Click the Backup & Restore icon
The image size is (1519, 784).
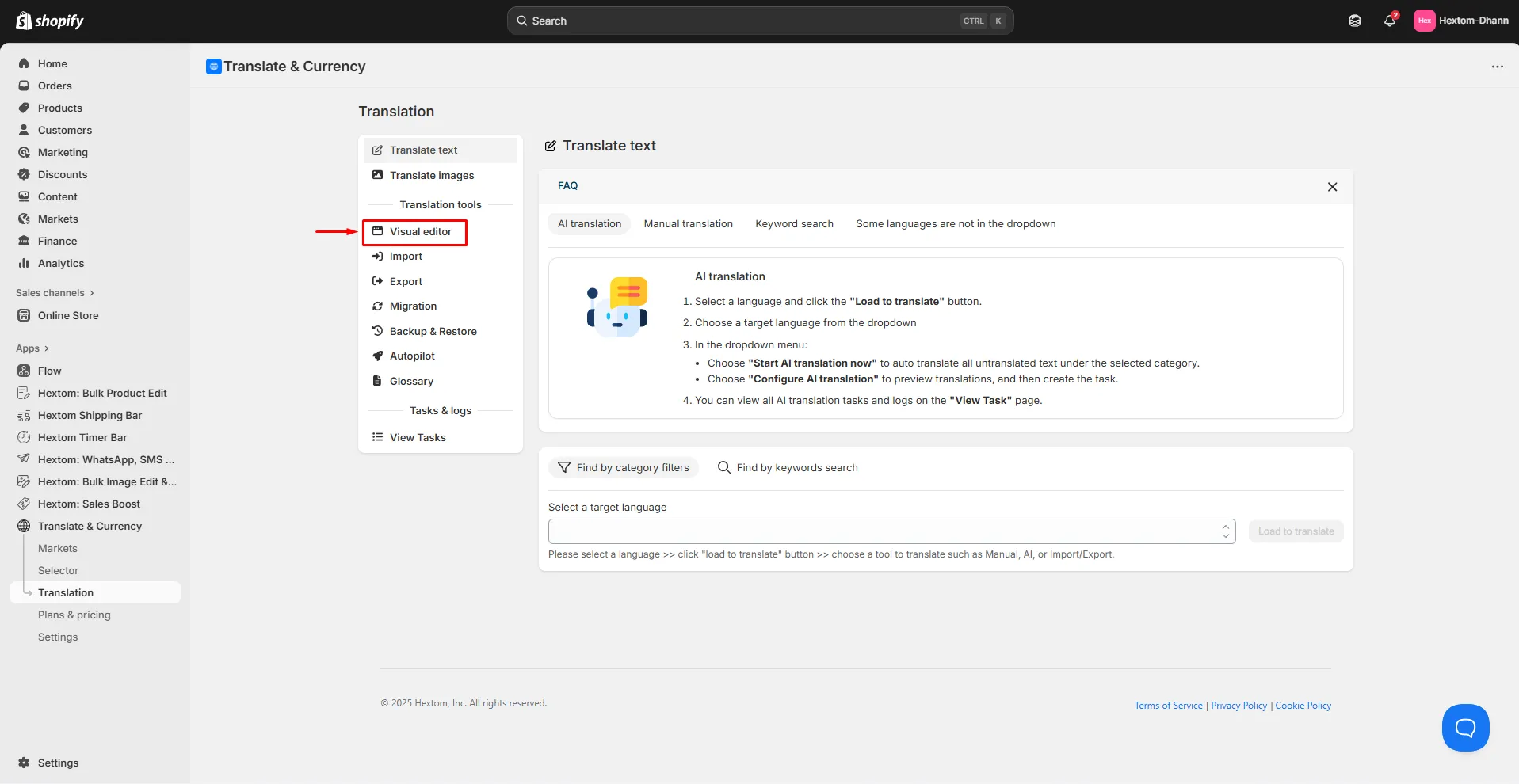[378, 331]
